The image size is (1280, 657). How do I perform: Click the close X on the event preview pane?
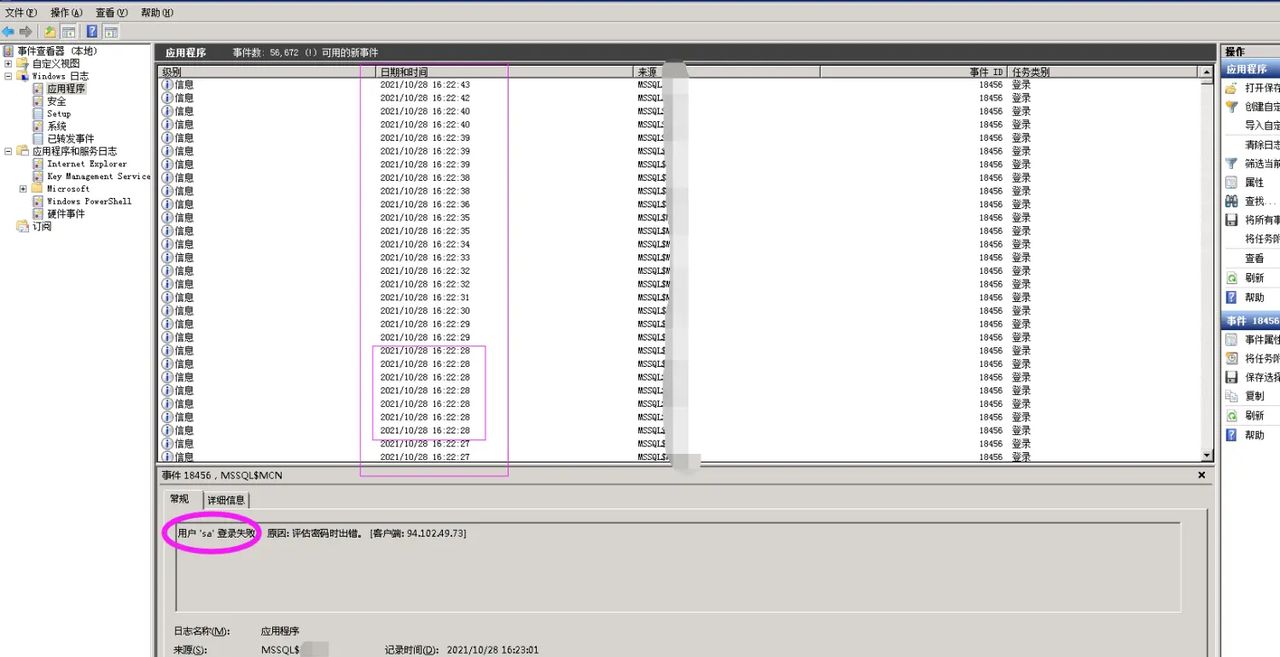(1202, 476)
